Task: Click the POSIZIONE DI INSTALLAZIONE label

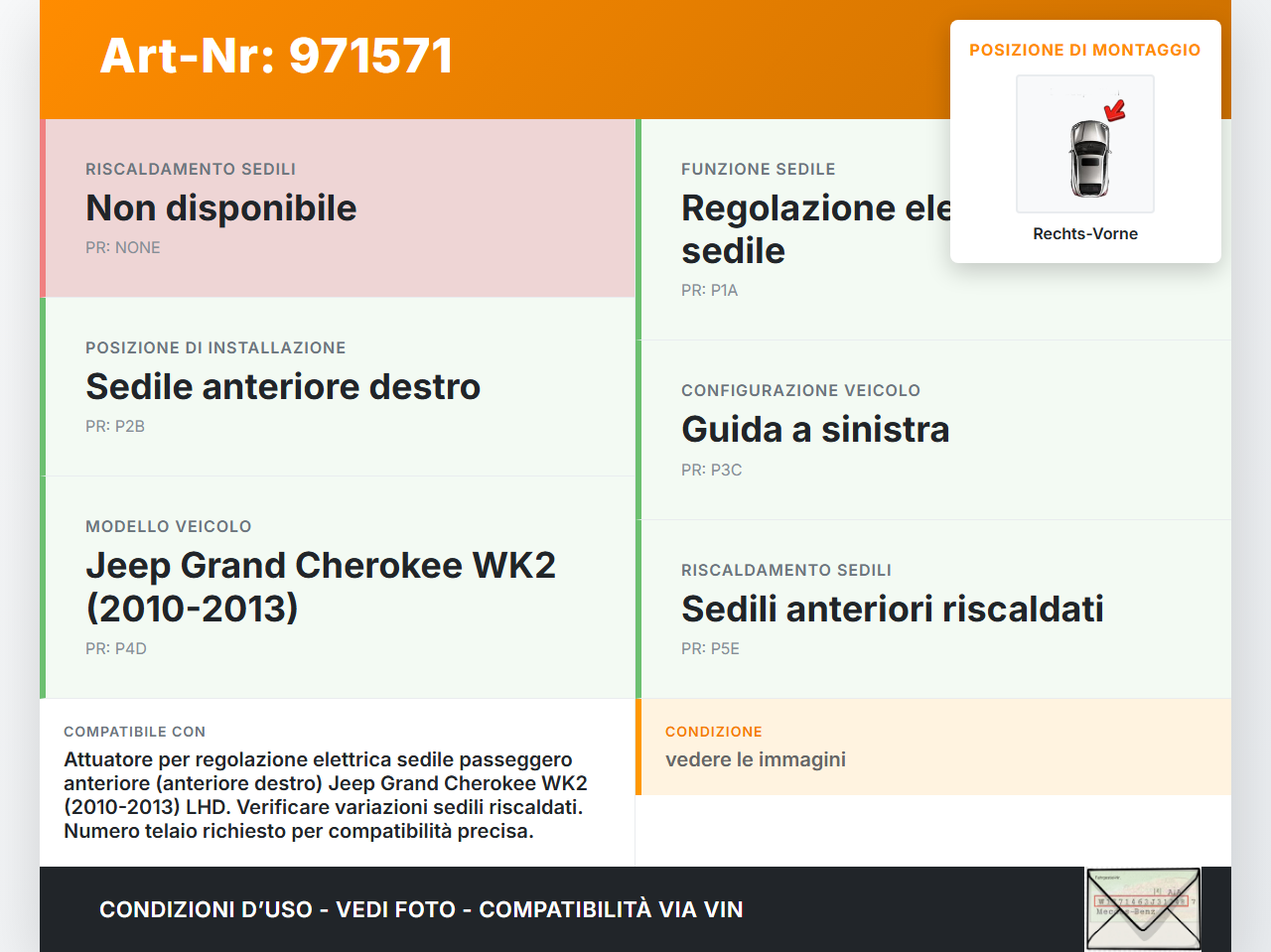Action: (x=215, y=347)
